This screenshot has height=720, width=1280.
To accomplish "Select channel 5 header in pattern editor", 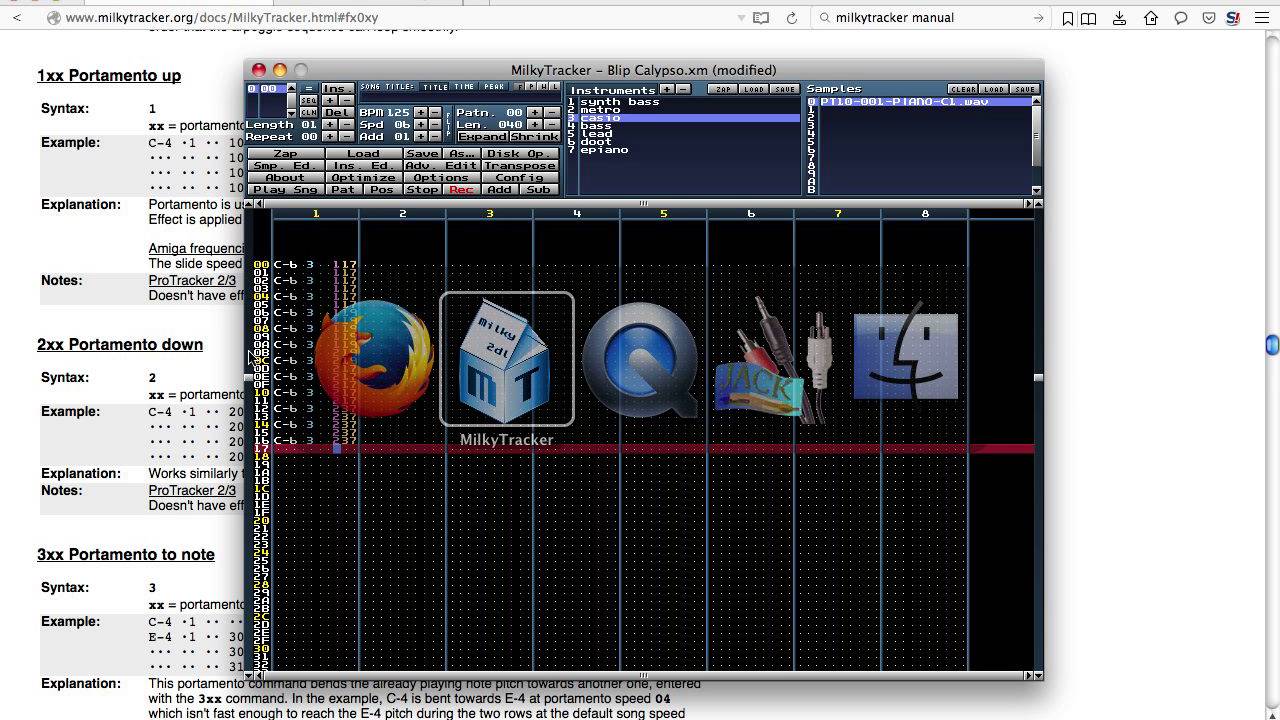I will [x=663, y=213].
